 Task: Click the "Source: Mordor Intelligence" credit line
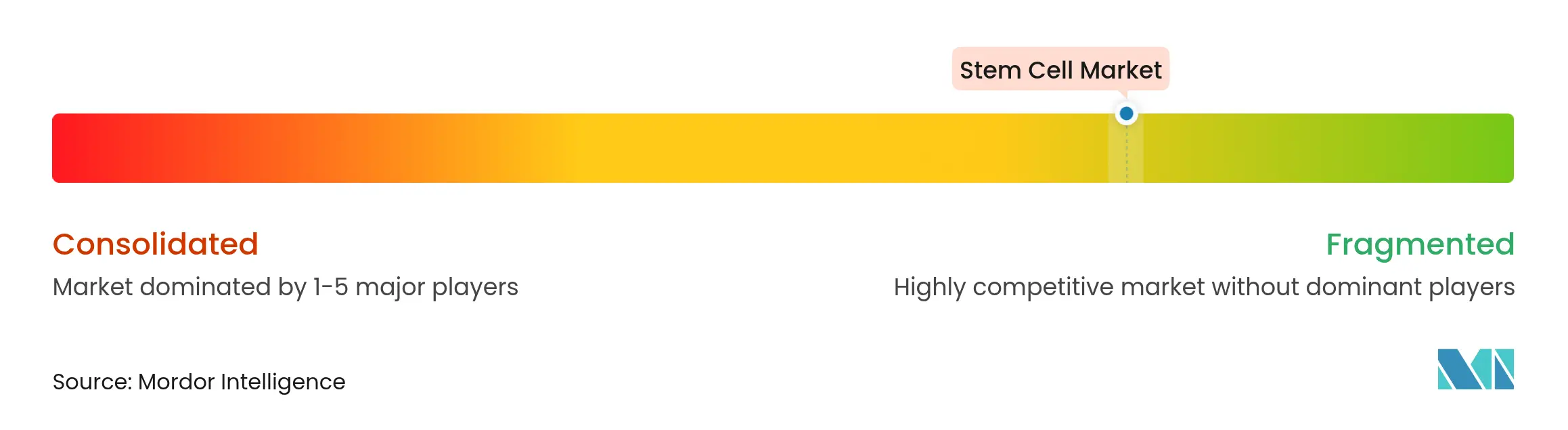tap(199, 382)
